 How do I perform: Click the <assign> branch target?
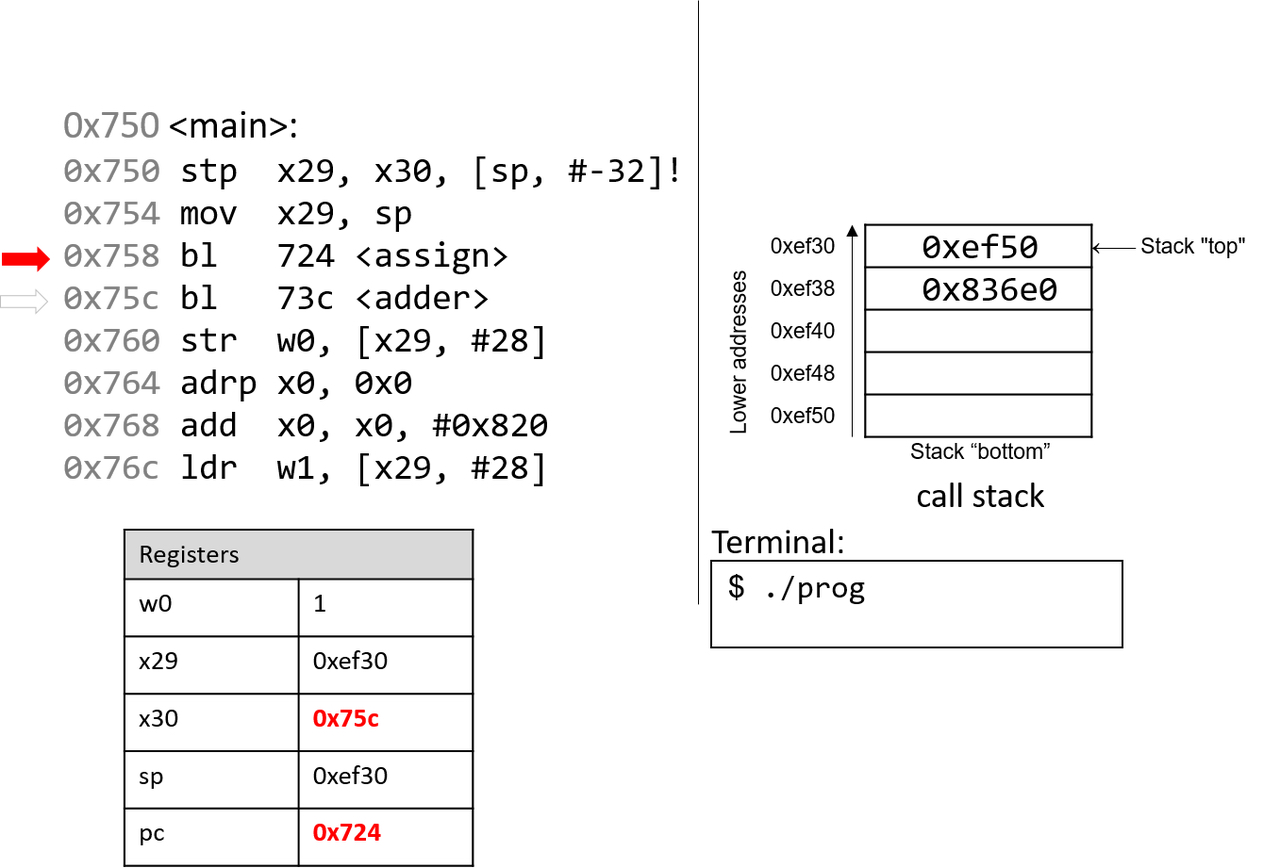click(431, 257)
